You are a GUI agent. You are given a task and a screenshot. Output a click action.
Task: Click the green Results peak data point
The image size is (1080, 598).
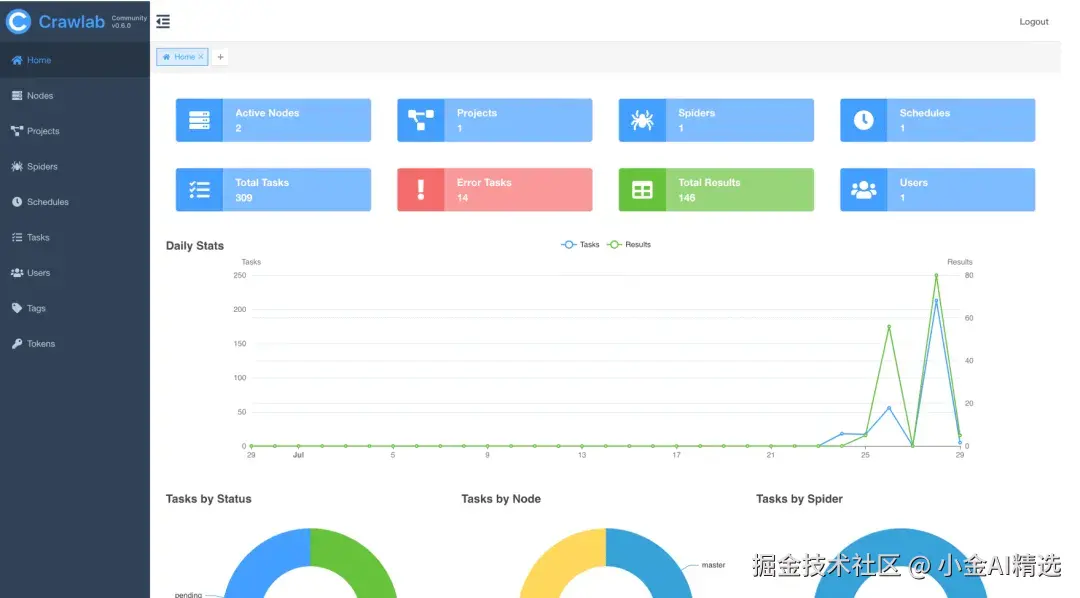[x=936, y=276]
